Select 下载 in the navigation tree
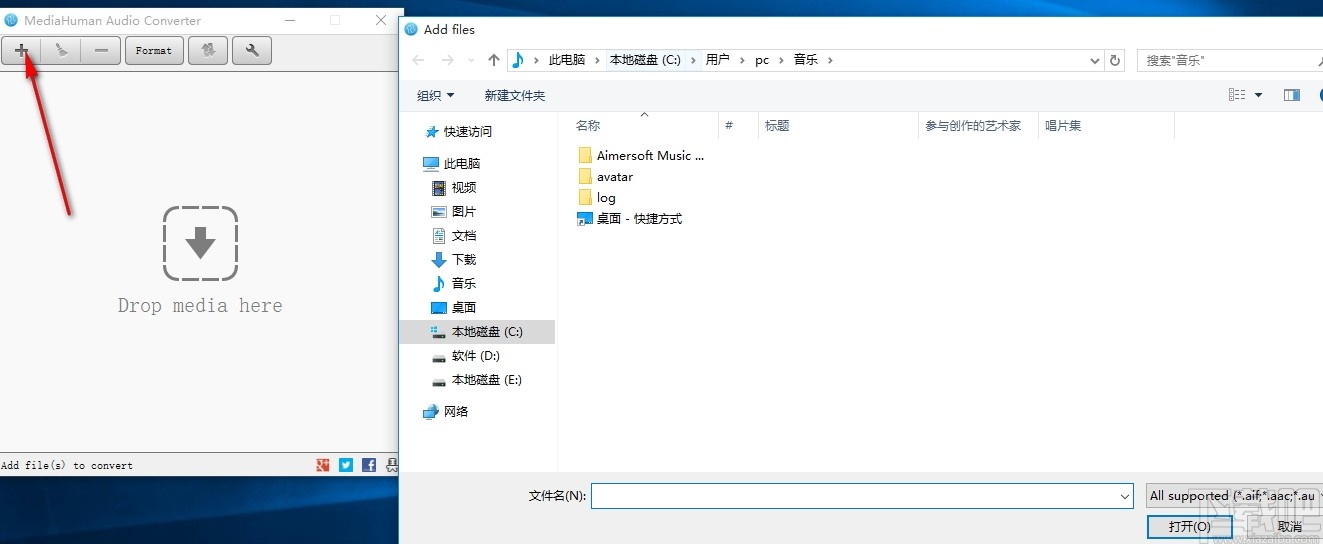This screenshot has height=544, width=1323. click(x=464, y=259)
